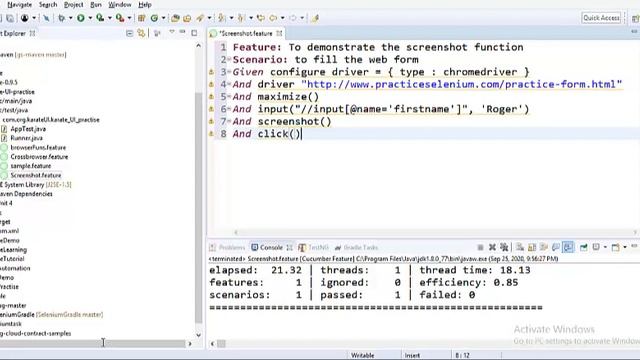This screenshot has height=360, width=640.
Task: Click the explorer horizontal scrollbar thumb
Action: point(93,344)
